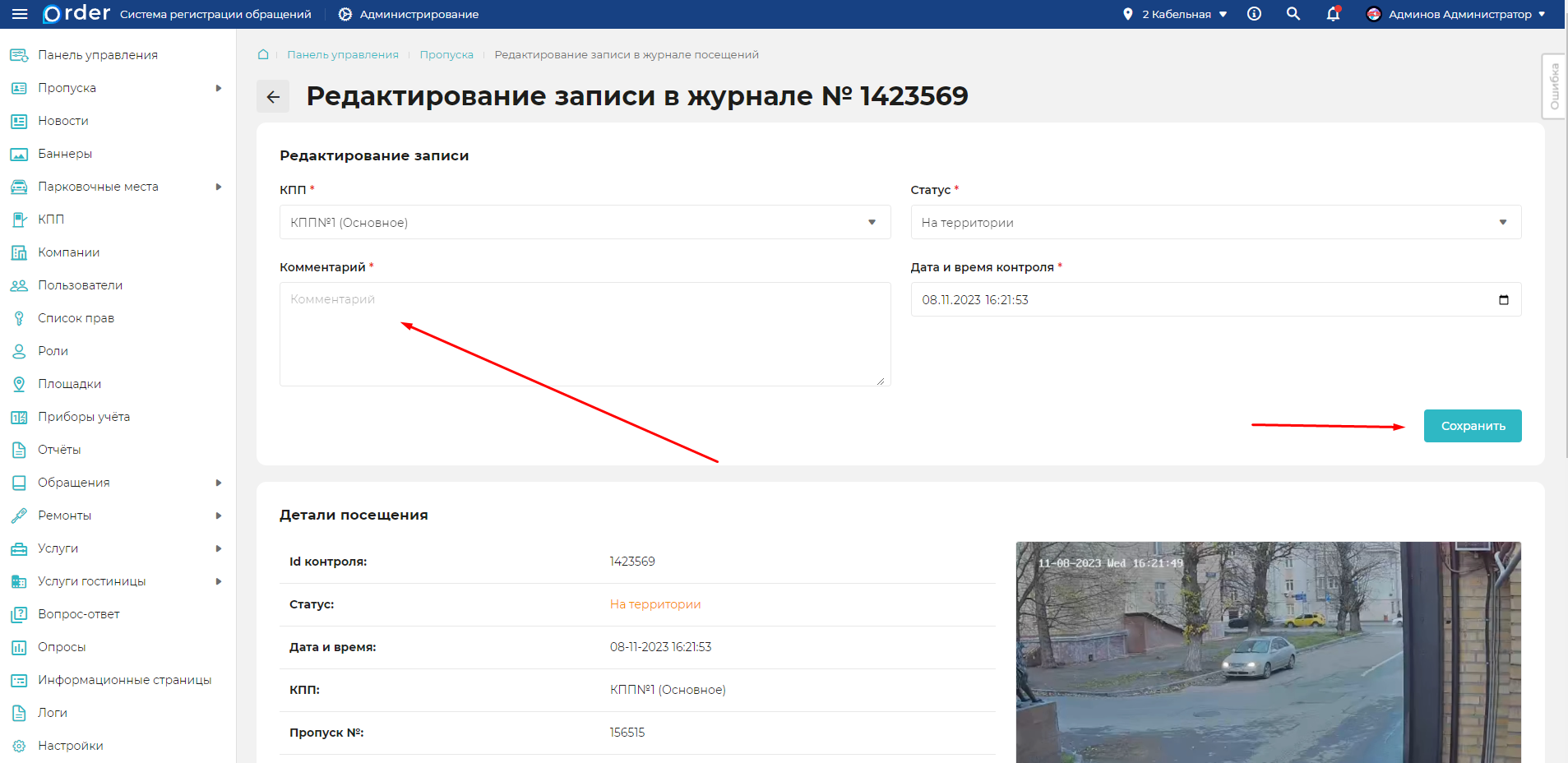The image size is (1568, 763).
Task: Select the Настройки gear icon in the sidebar
Action: [18, 745]
